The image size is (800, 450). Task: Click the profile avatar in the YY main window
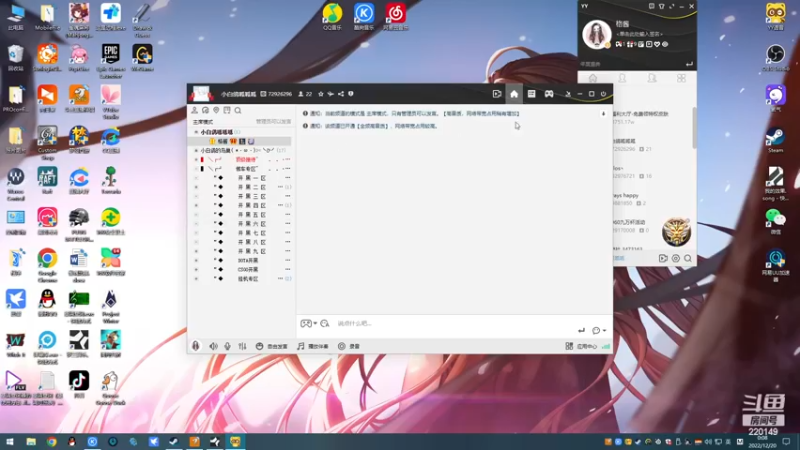point(596,34)
